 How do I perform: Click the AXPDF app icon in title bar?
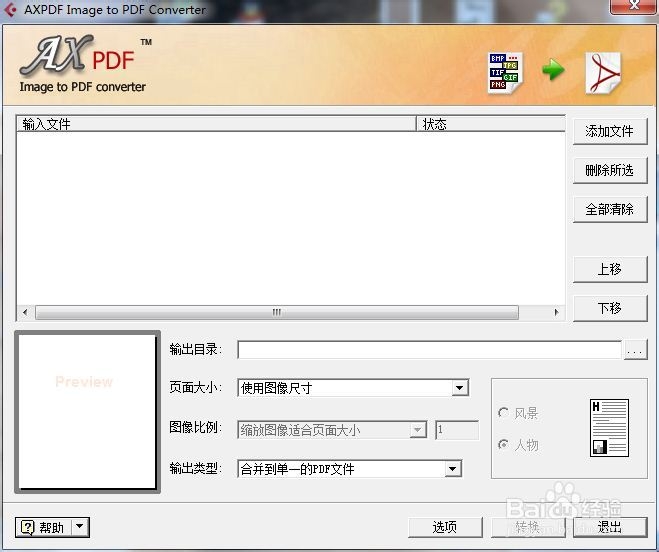(9, 9)
